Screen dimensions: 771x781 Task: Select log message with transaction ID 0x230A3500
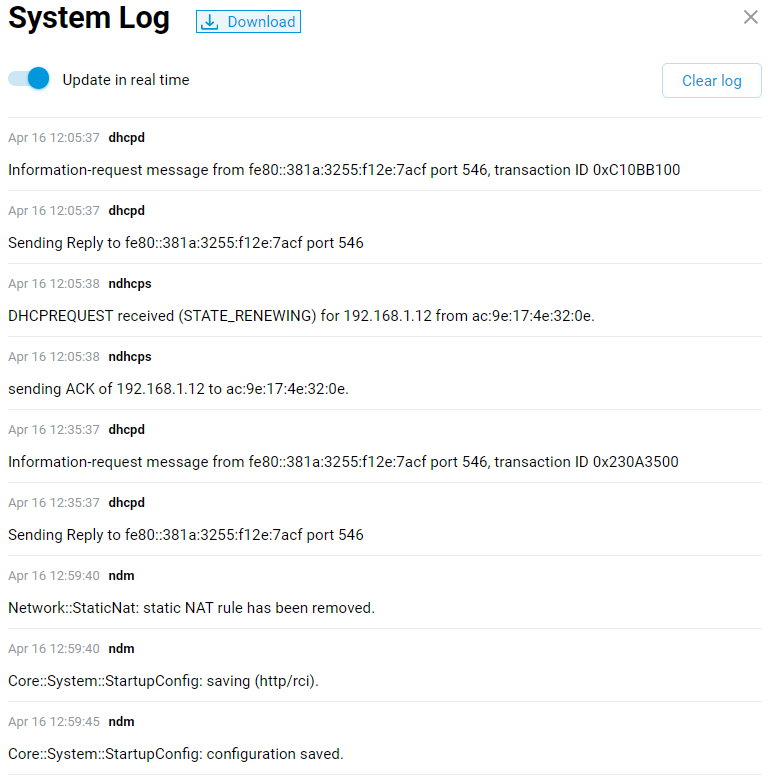tap(343, 462)
